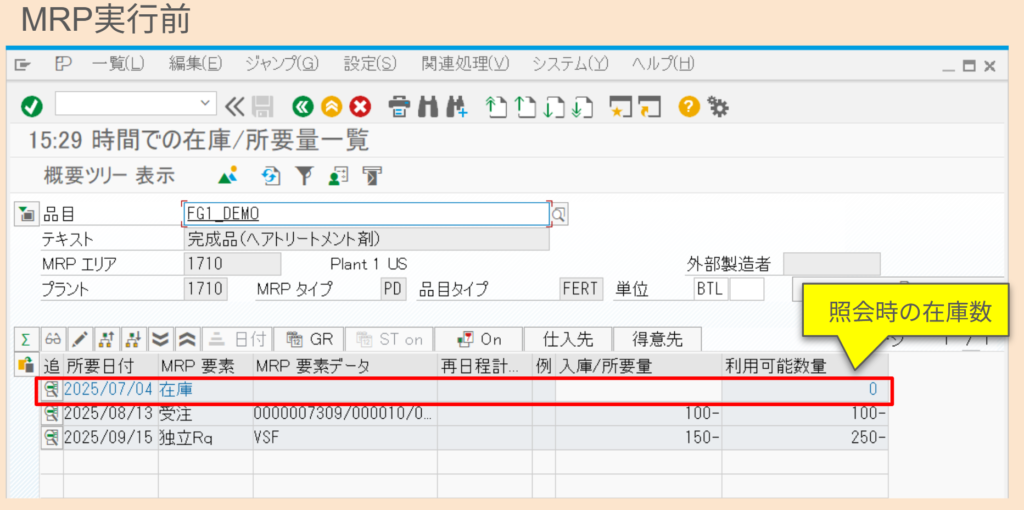
Task: Open the 関連処理(V) menu
Action: coord(465,64)
